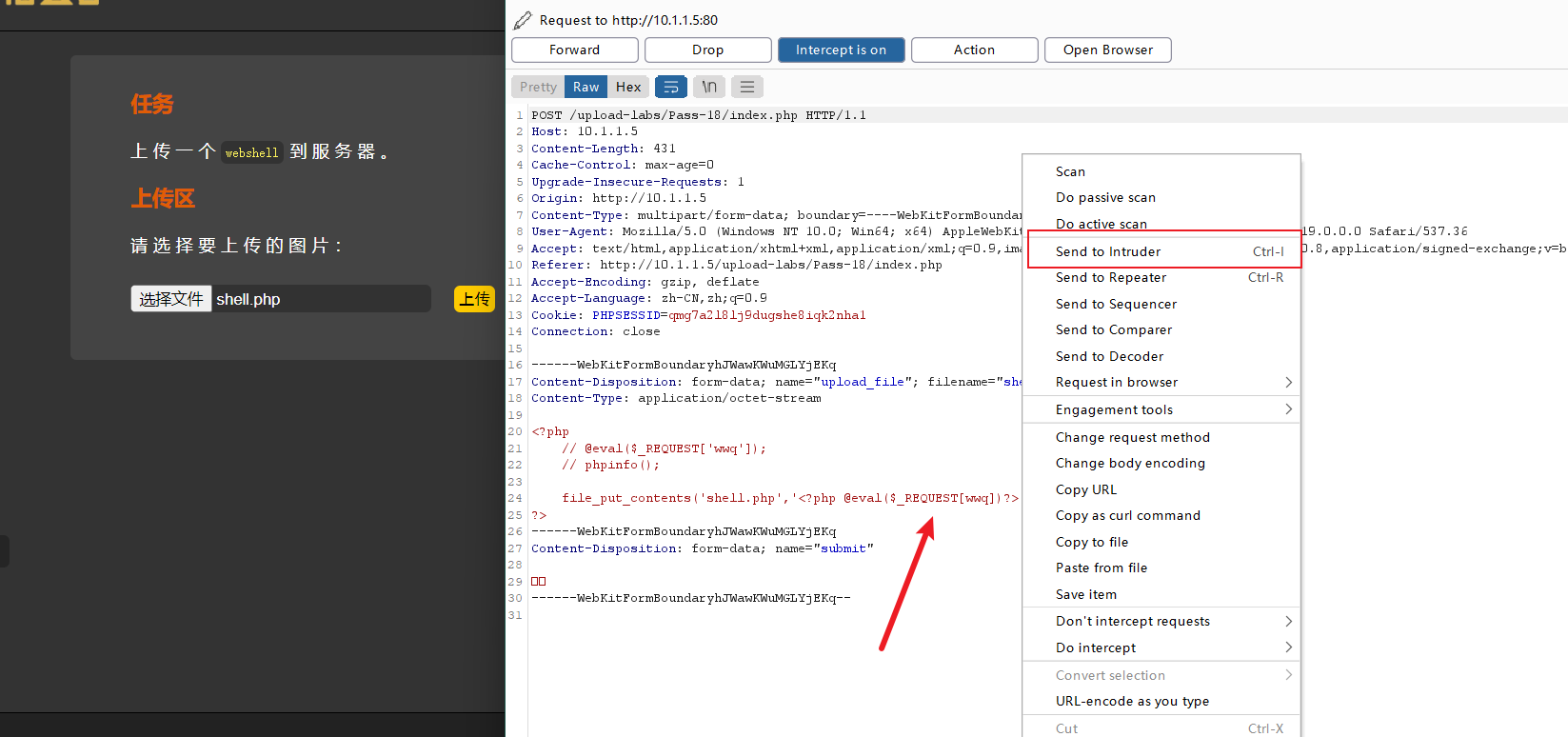Select Save item menu entry

pyautogui.click(x=1161, y=594)
